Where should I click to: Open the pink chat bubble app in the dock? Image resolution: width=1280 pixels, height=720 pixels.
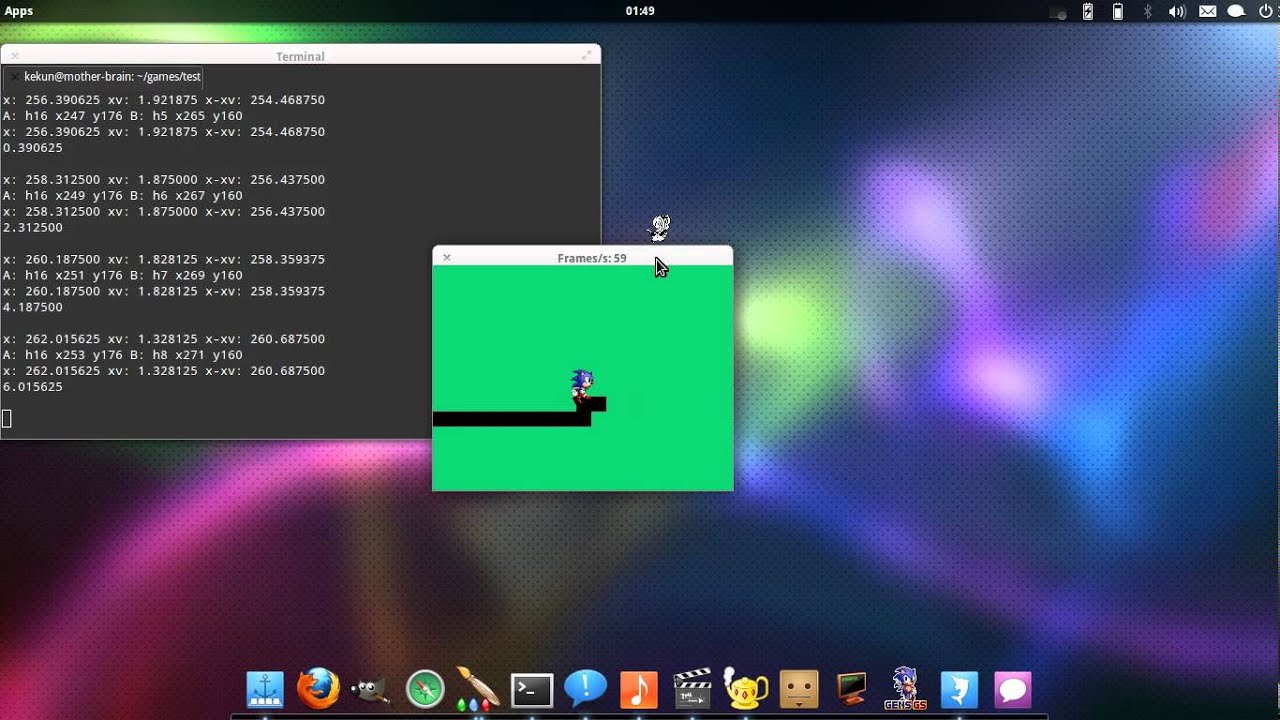click(x=1012, y=689)
